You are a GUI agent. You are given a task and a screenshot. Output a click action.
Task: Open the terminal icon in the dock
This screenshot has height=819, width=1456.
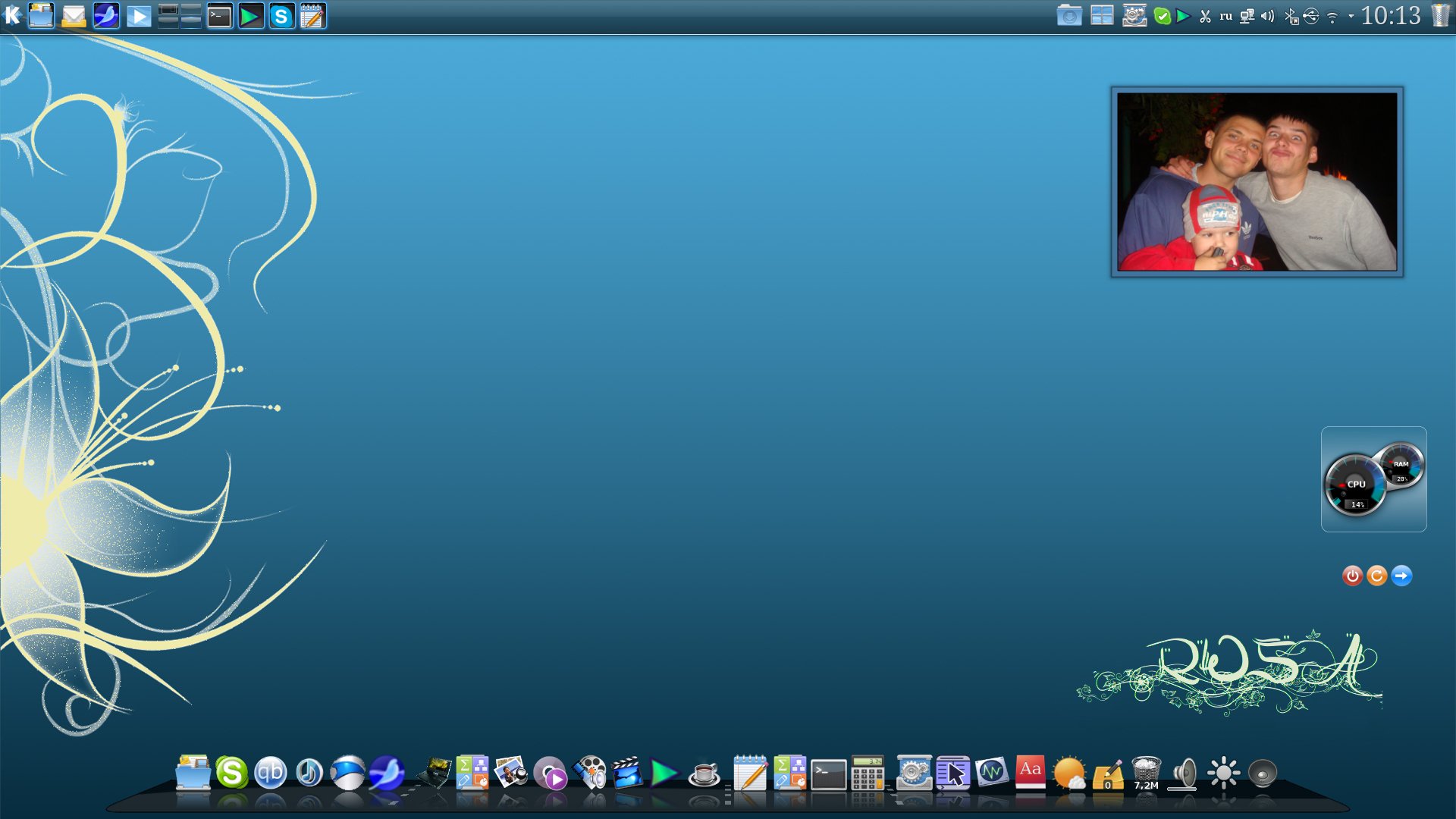[828, 774]
